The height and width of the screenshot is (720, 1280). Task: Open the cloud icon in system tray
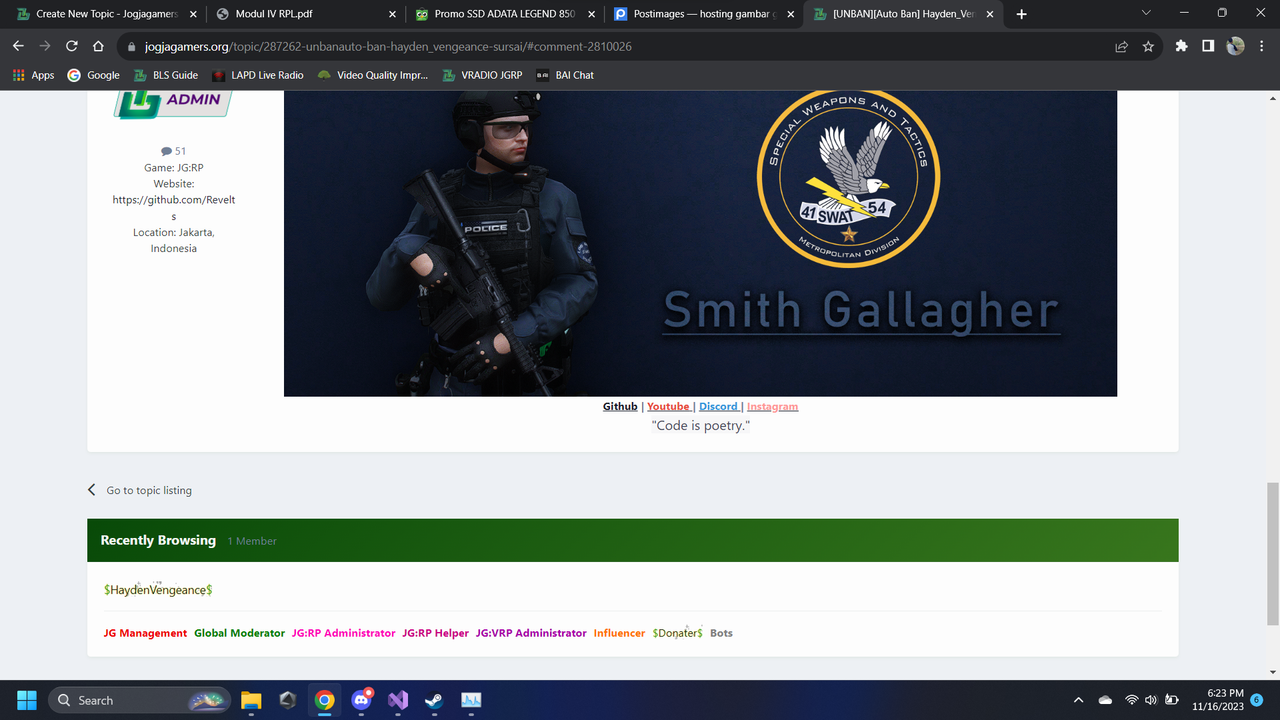tap(1105, 700)
